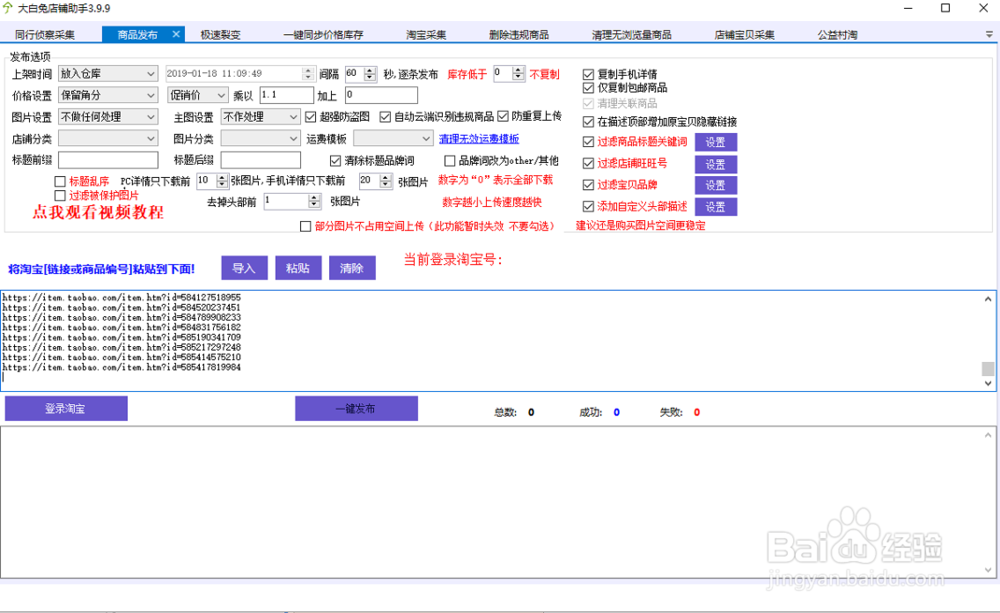Screen dimensions: 1000x613
Task: Click the 标题后缀 input field
Action: point(261,160)
